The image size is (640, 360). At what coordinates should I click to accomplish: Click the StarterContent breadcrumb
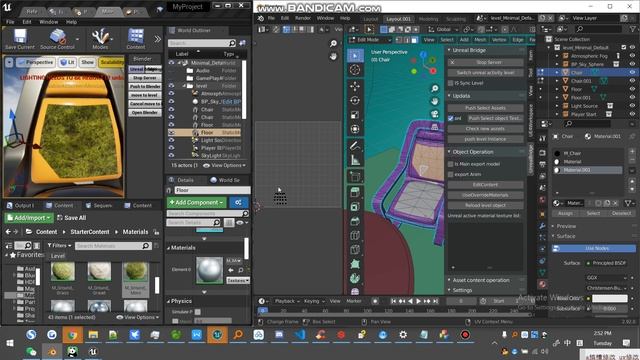coord(90,232)
